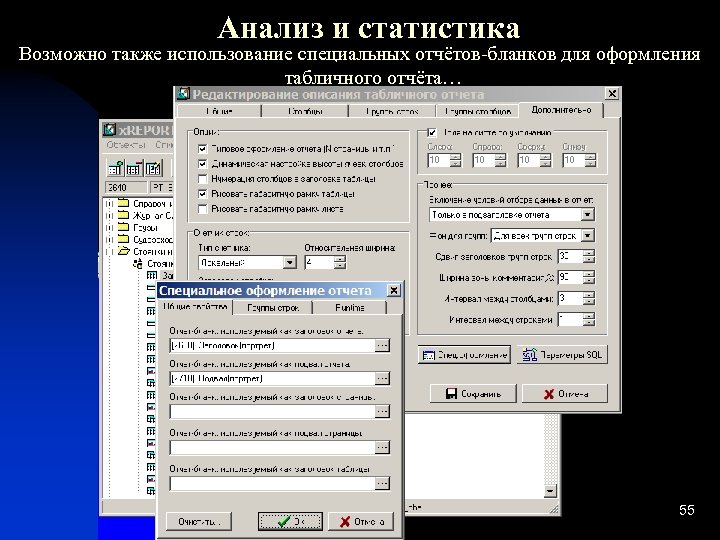The width and height of the screenshot is (720, 540).
Task: Click the Справоч... folder icon in the tree
Action: [123, 203]
